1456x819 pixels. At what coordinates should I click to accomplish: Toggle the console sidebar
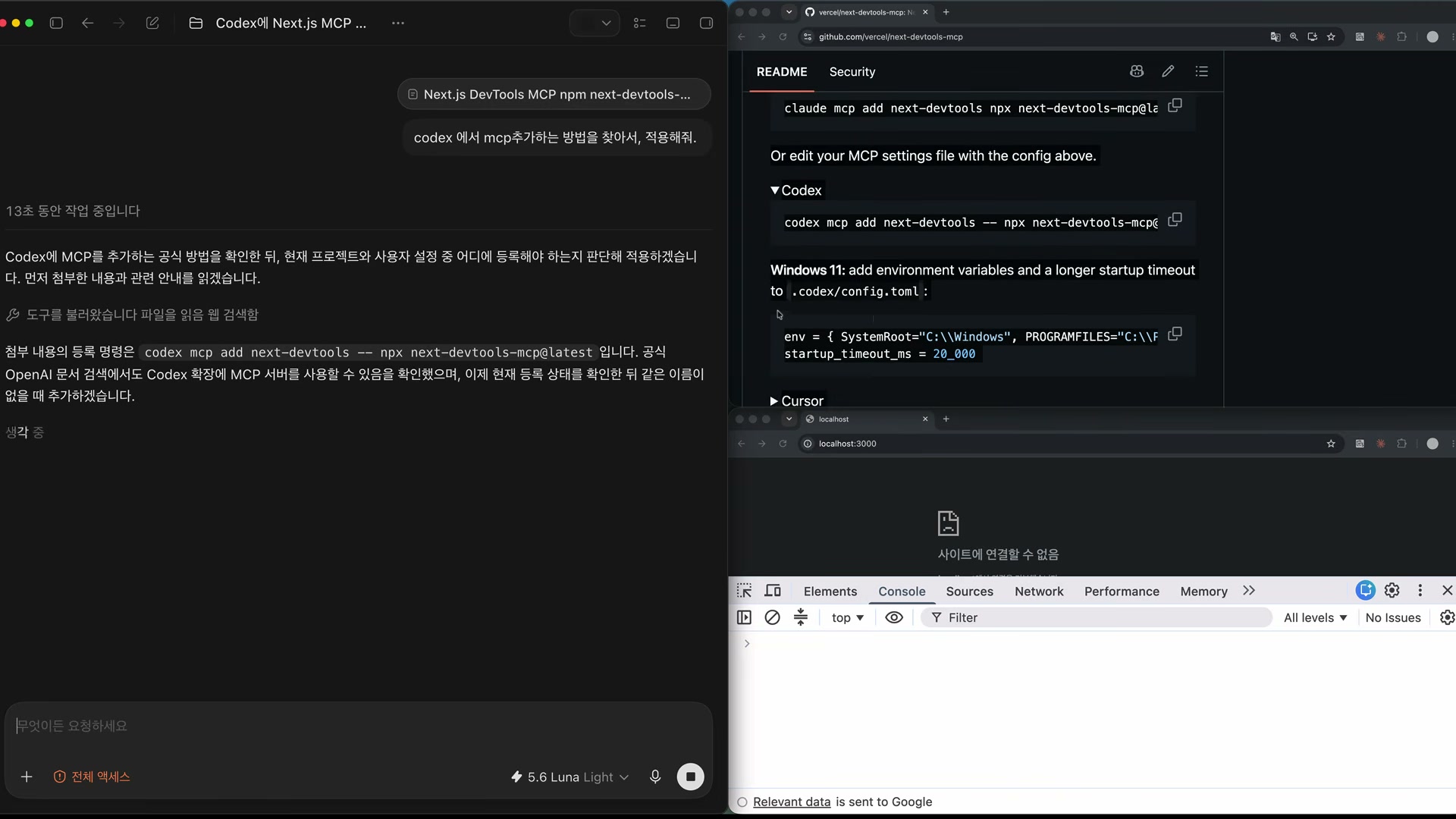click(x=744, y=617)
